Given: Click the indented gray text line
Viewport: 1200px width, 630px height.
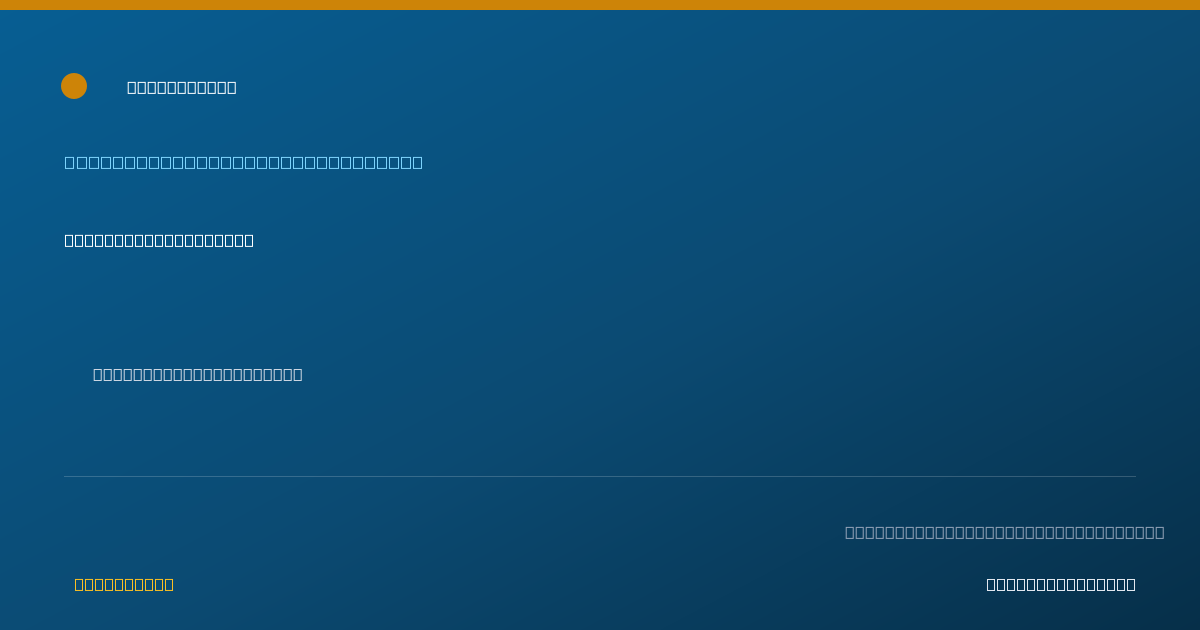Looking at the screenshot, I should click(198, 374).
